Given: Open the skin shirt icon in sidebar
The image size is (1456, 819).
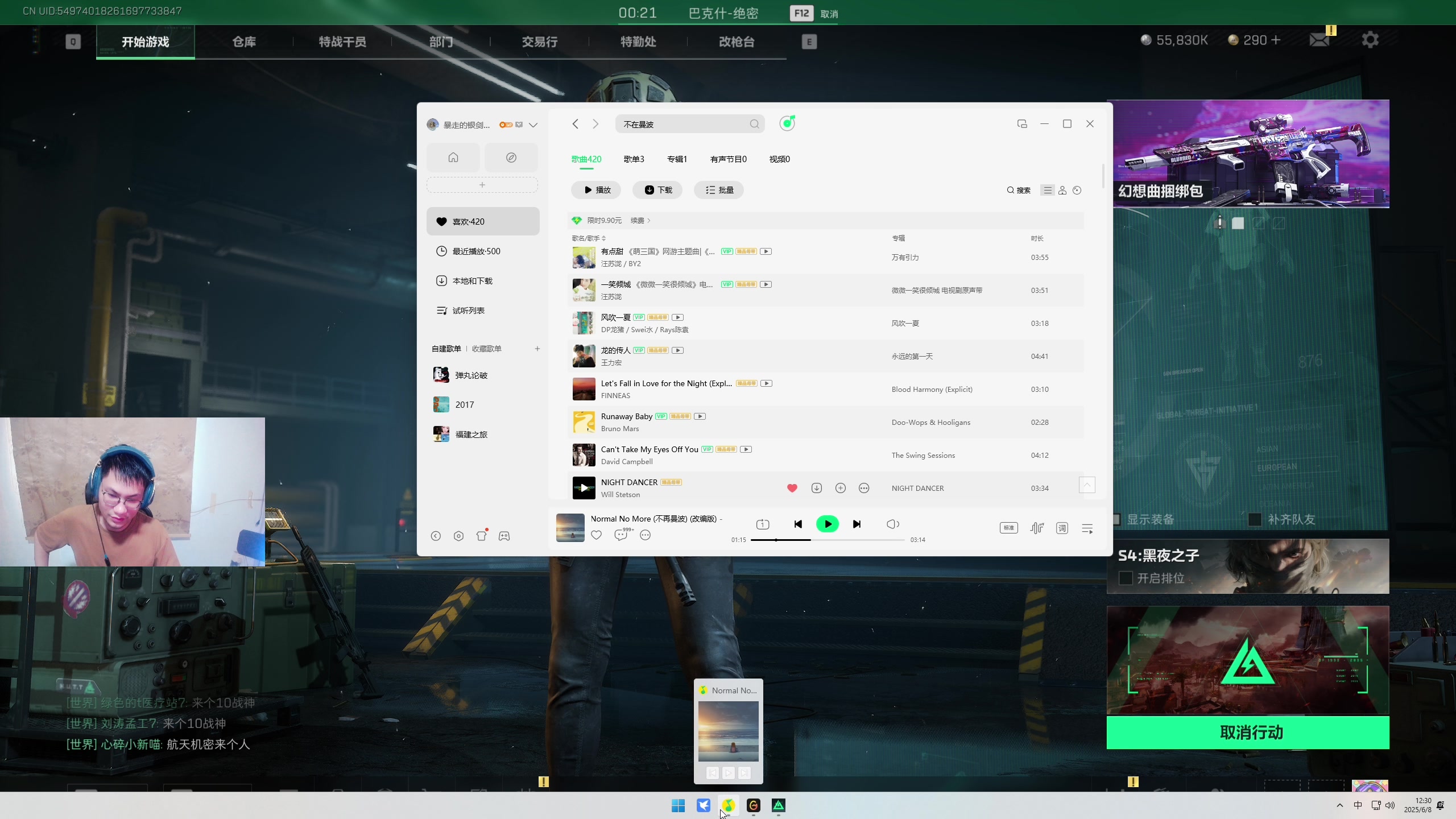Looking at the screenshot, I should click(x=482, y=536).
